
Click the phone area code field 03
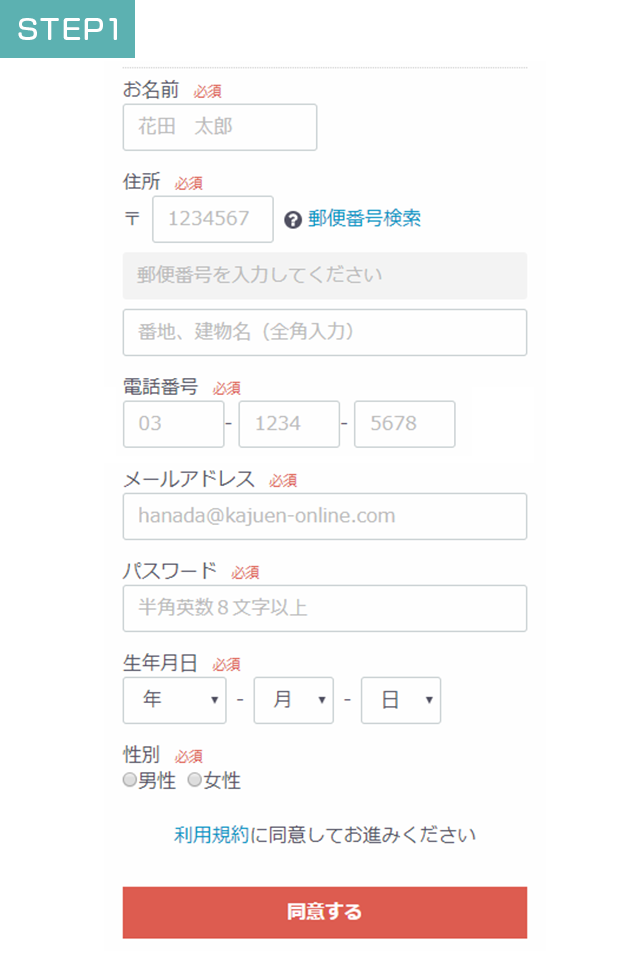coord(173,424)
